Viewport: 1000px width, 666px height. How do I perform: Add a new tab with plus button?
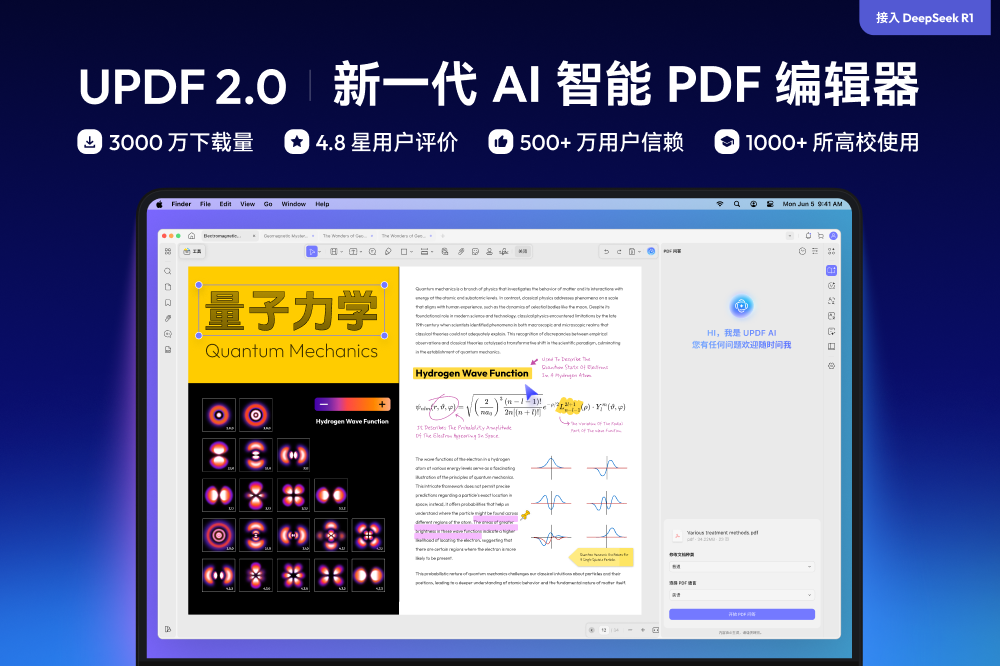click(x=443, y=235)
